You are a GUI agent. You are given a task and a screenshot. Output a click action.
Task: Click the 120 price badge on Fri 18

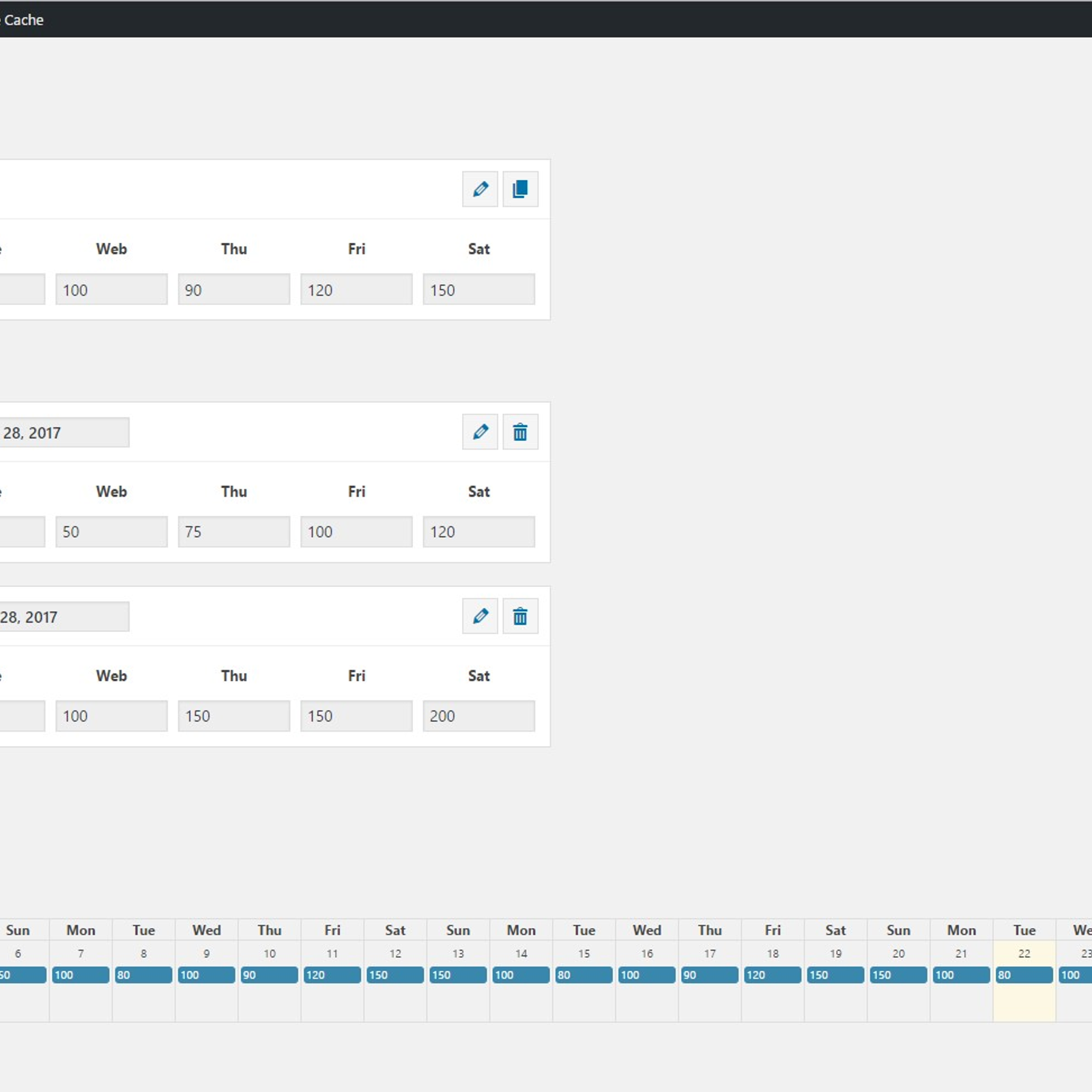click(773, 975)
